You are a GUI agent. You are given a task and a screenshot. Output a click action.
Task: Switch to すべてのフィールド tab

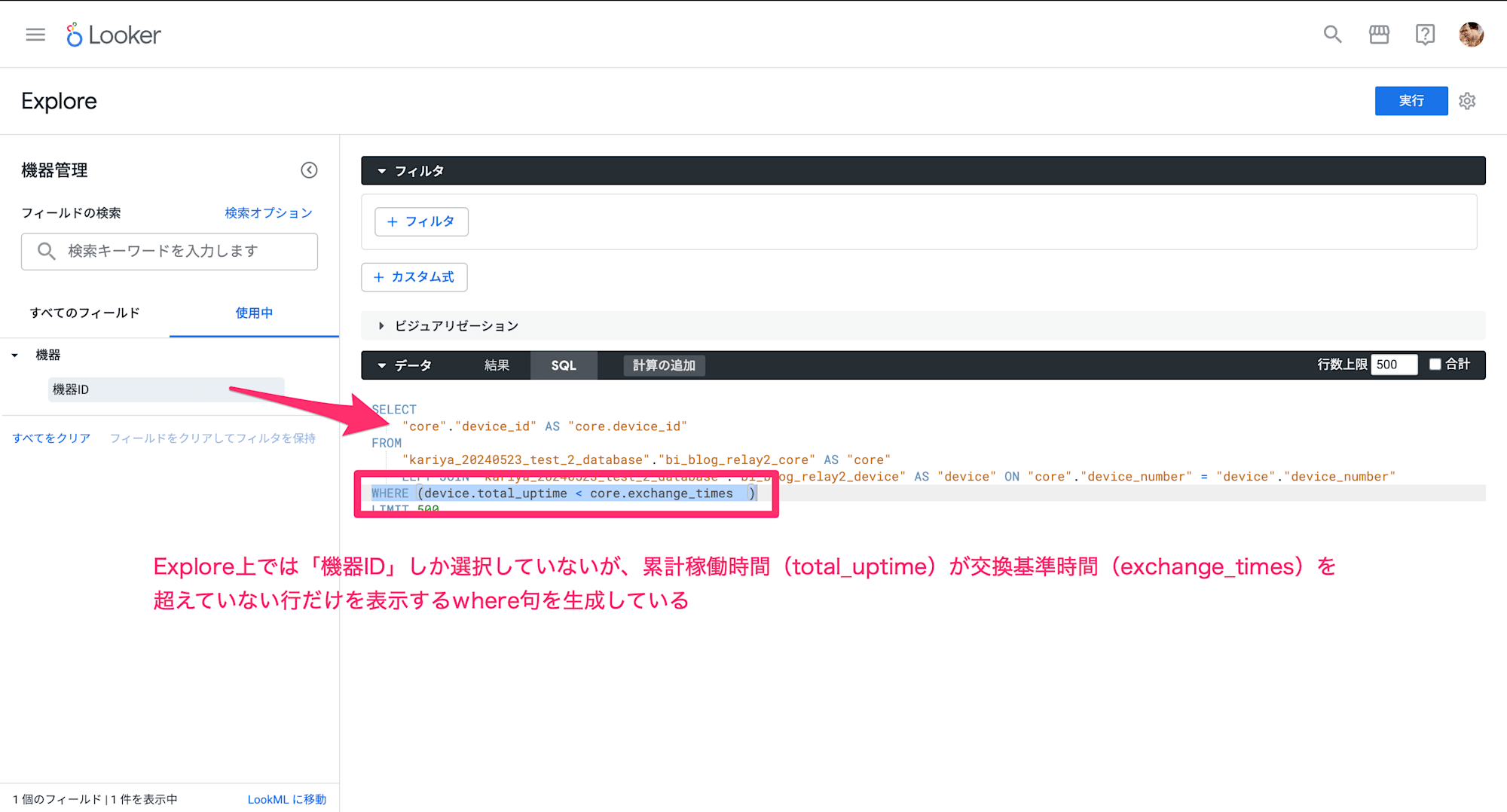pyautogui.click(x=85, y=313)
